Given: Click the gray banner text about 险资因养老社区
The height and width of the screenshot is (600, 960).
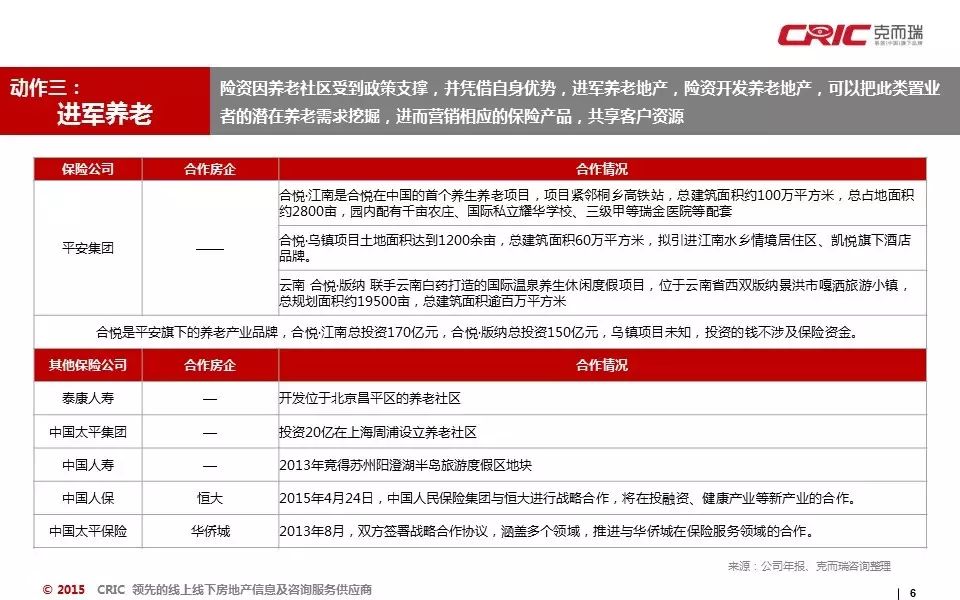Looking at the screenshot, I should coord(580,102).
